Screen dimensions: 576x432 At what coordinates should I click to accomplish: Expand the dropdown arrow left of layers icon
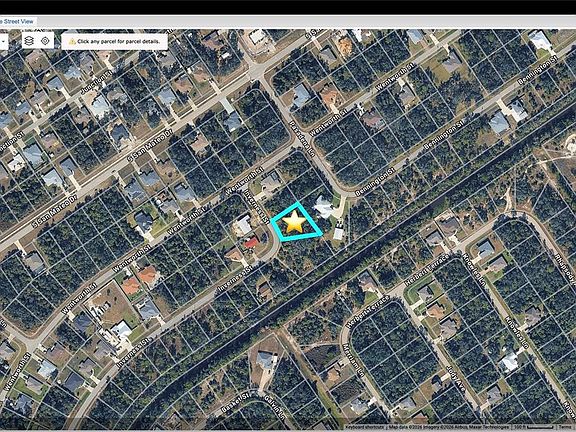click(x=3, y=41)
